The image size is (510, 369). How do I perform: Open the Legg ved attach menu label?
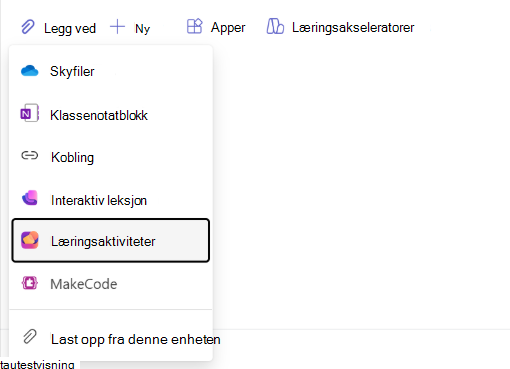[x=70, y=29]
